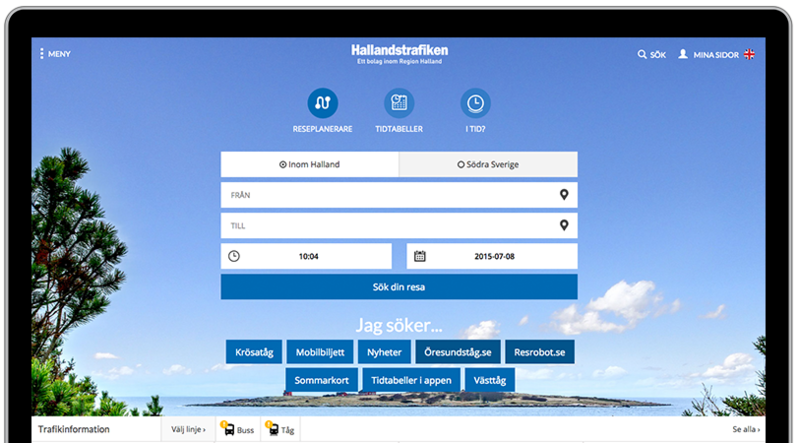
Task: Click the Krösatåg shortcut button
Action: (x=254, y=352)
